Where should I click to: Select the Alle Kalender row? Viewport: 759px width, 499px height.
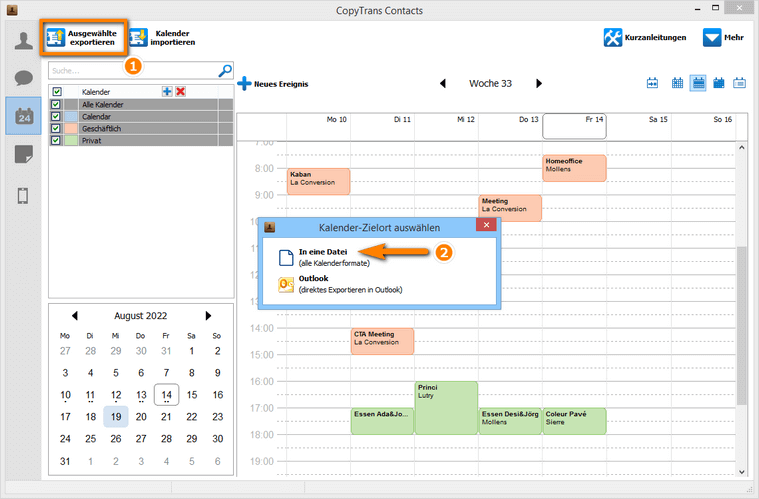pos(141,104)
